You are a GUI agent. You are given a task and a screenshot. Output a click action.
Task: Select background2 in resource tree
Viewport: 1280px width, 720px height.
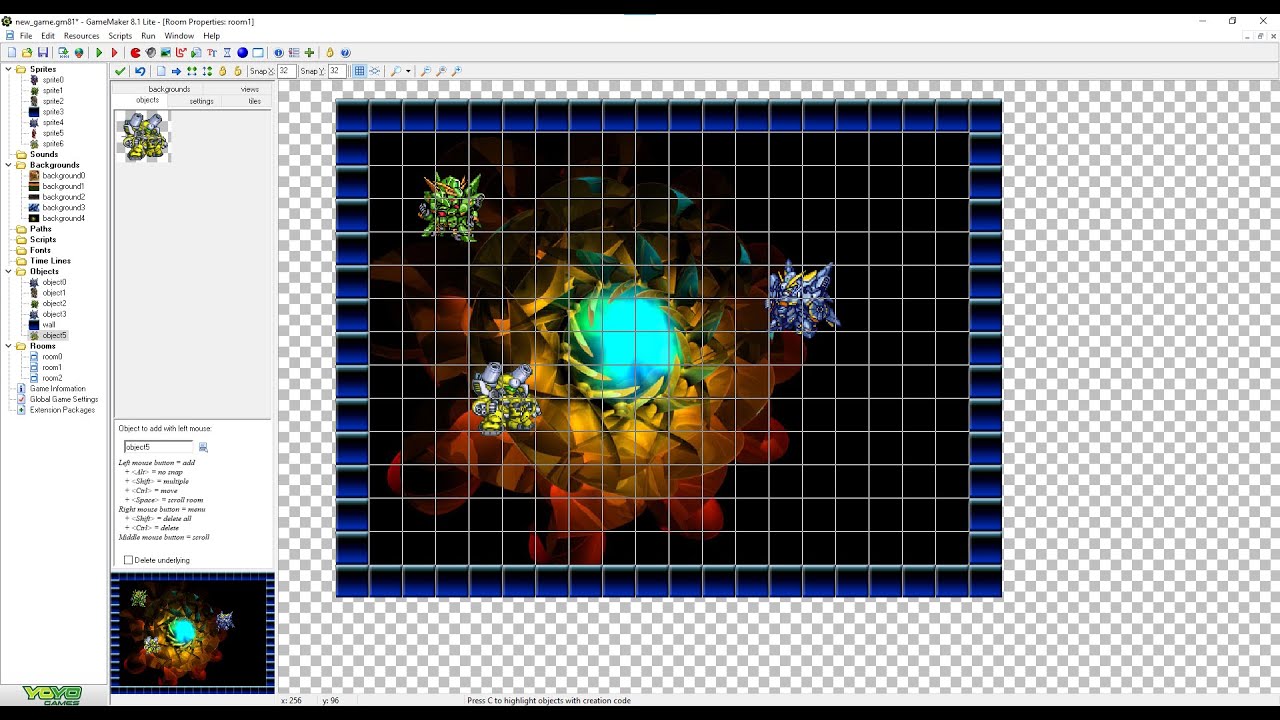point(63,197)
